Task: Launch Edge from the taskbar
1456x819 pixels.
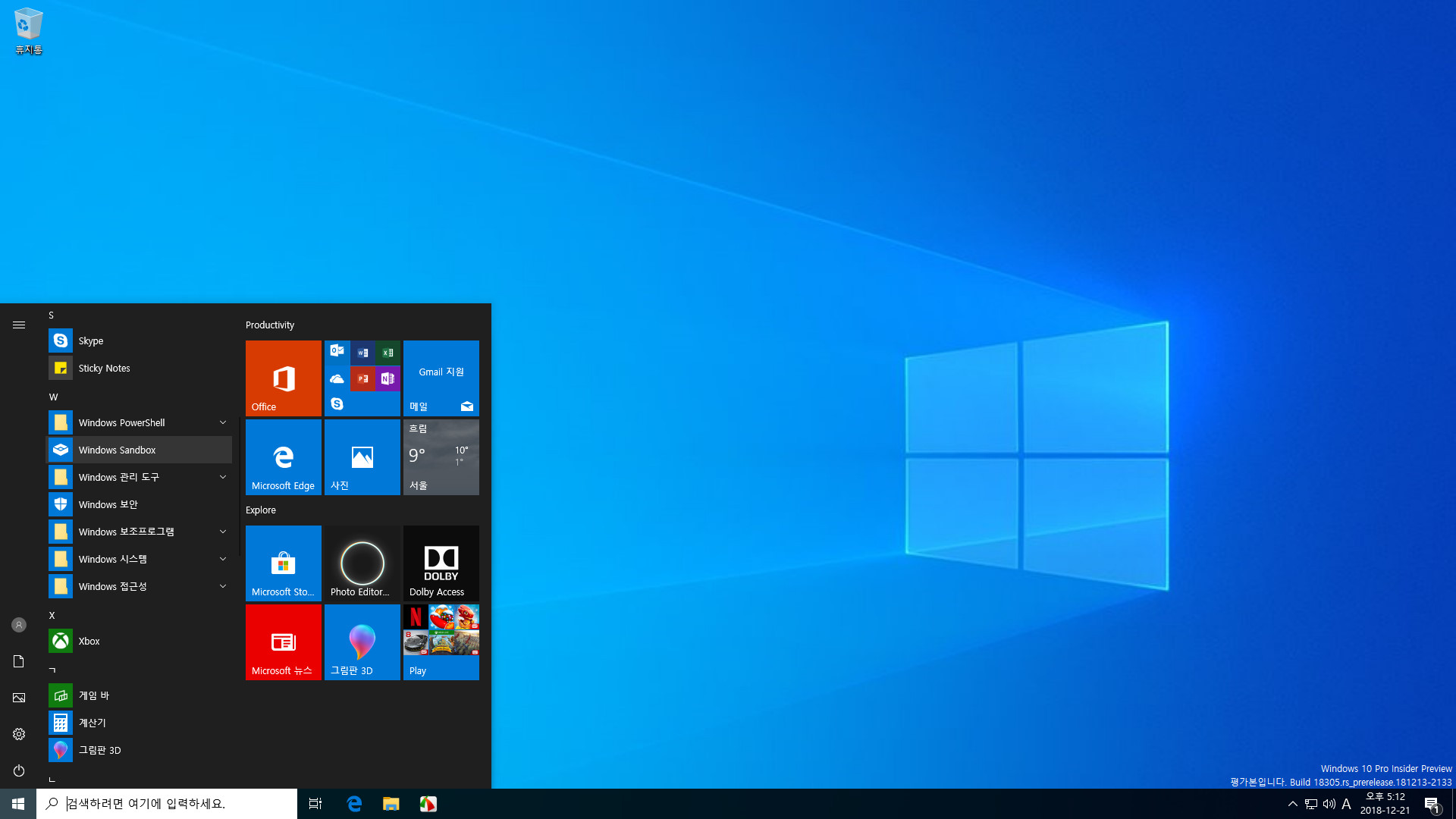Action: (x=354, y=804)
